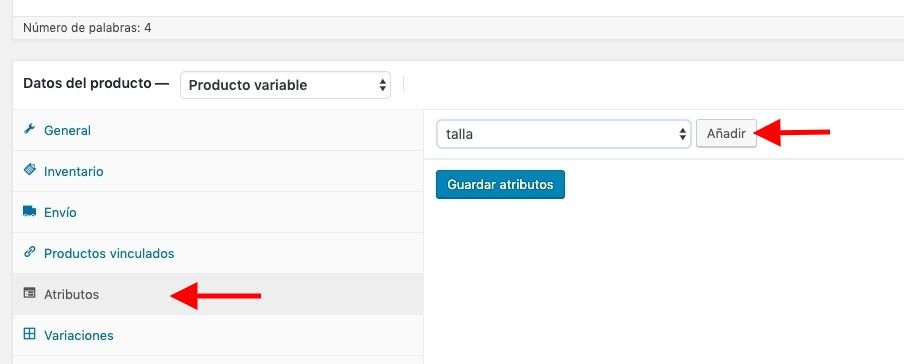Click the Número de palabras status bar
Image resolution: width=904 pixels, height=364 pixels.
(458, 28)
